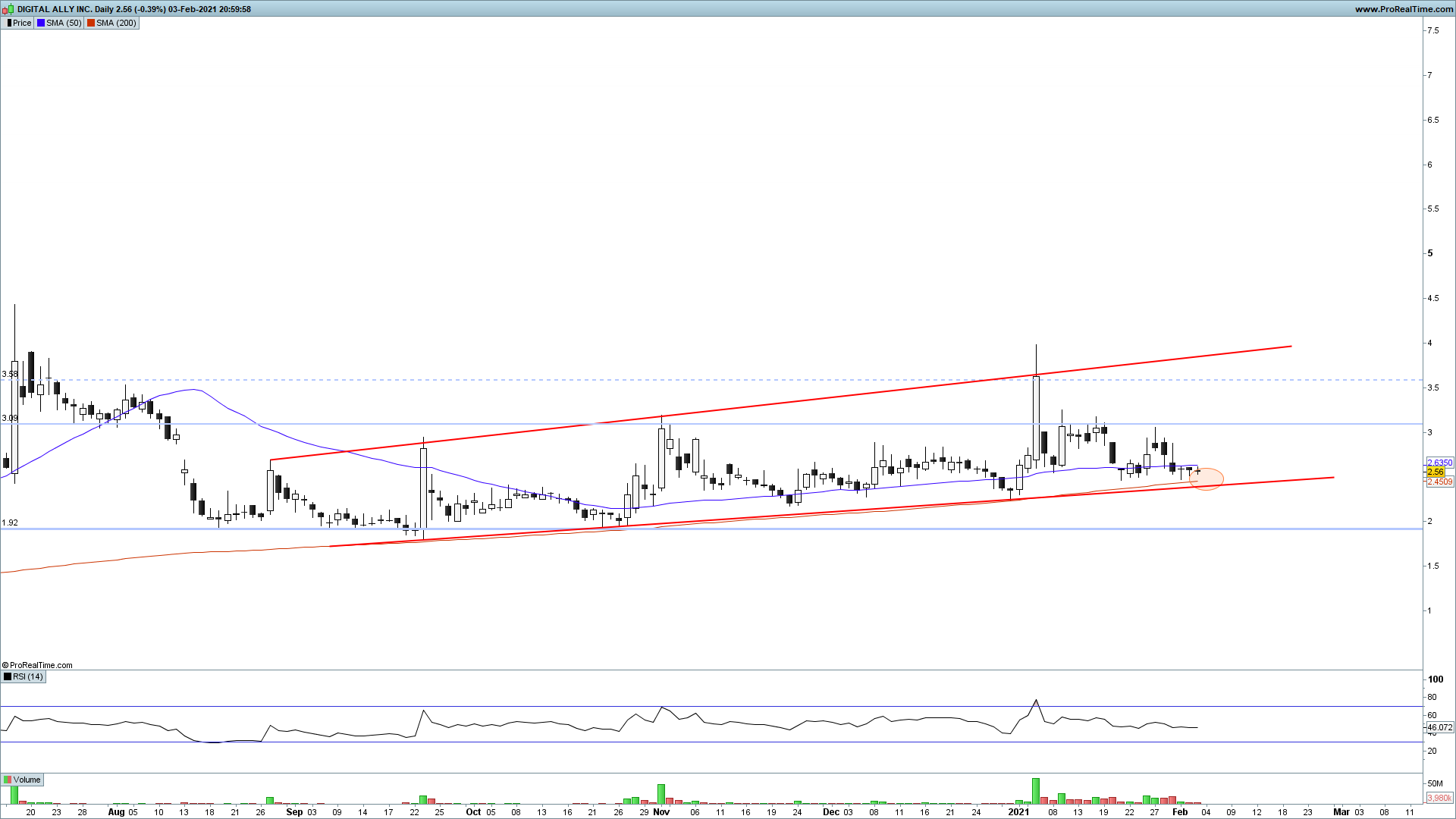Click the ©ProRealTime.com copyright text

coord(37,665)
